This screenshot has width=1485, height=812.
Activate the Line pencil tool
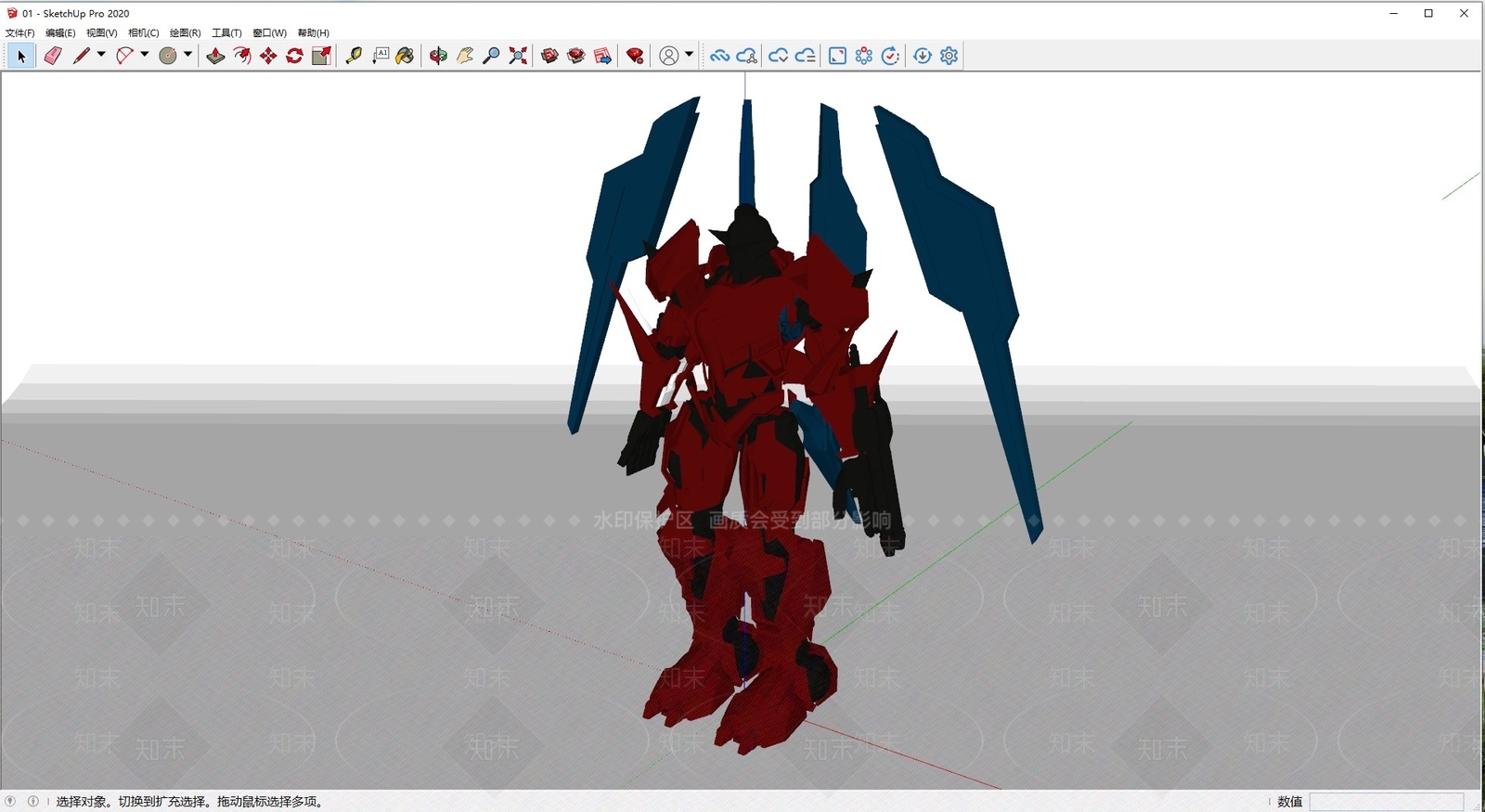click(x=82, y=56)
